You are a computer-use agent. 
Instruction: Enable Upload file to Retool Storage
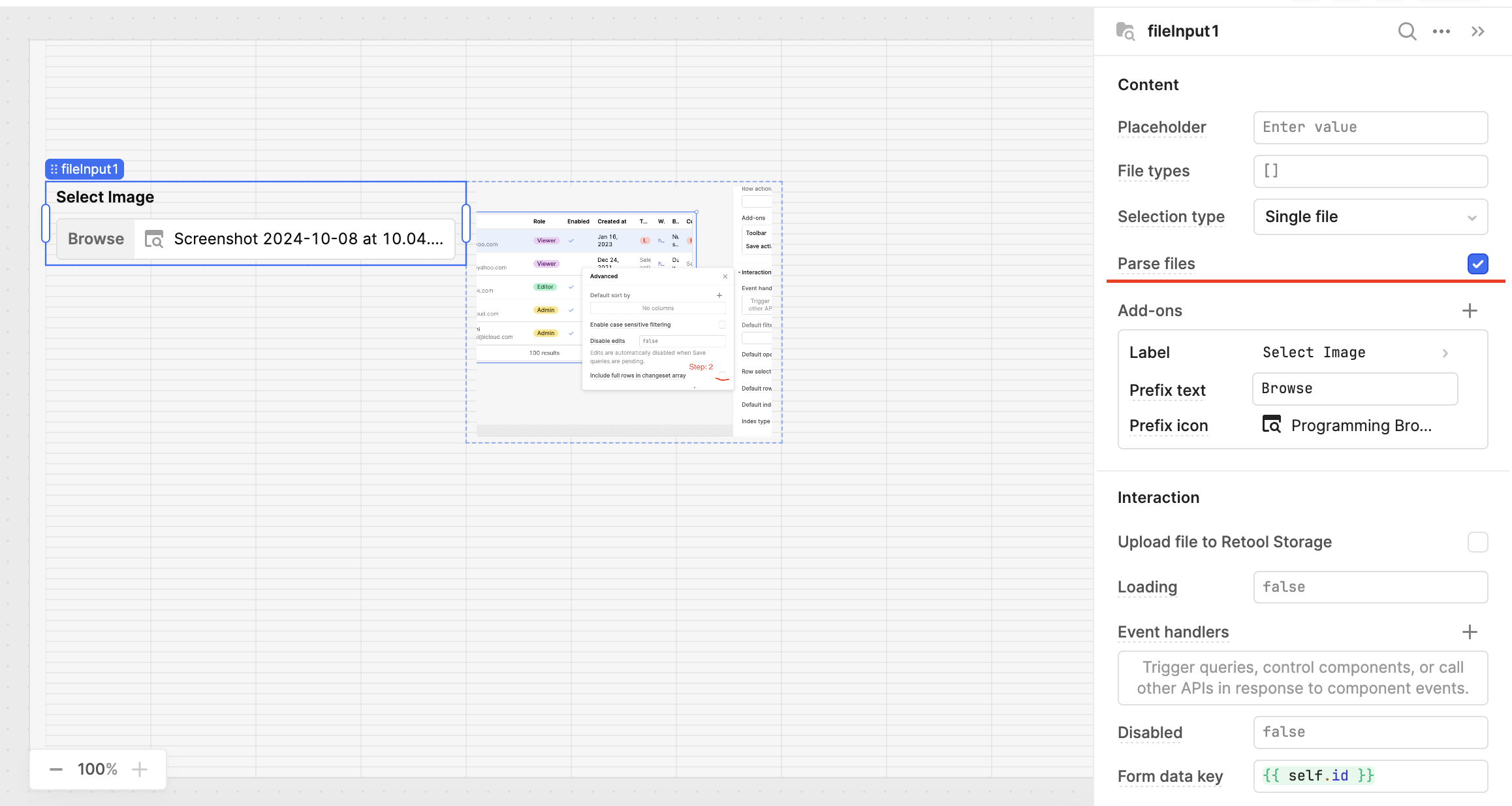coord(1478,542)
